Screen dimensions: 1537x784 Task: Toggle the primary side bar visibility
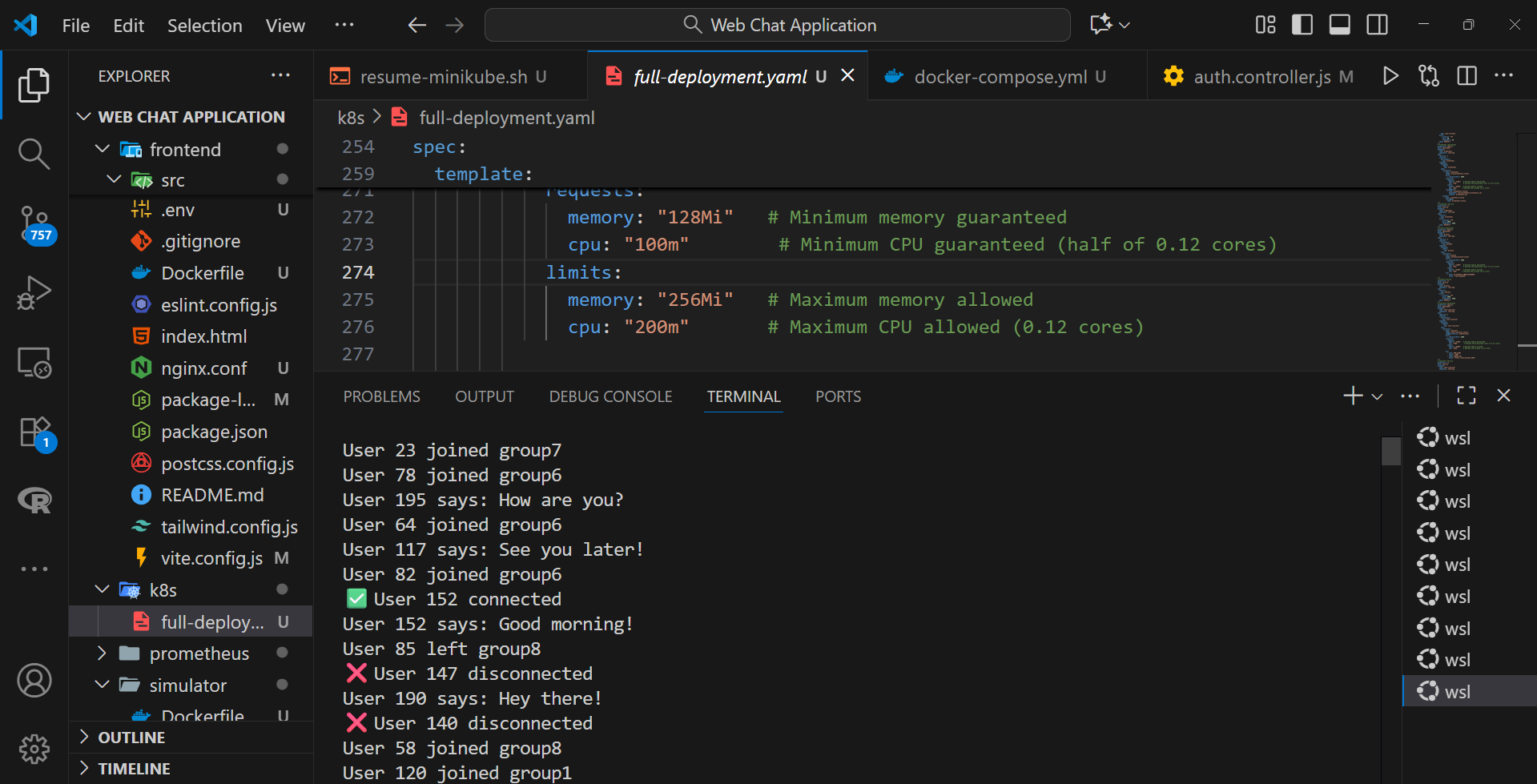(x=1302, y=25)
